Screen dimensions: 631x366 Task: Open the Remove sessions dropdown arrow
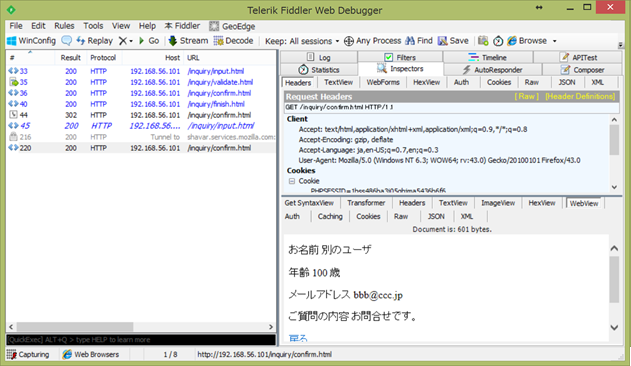pos(131,41)
